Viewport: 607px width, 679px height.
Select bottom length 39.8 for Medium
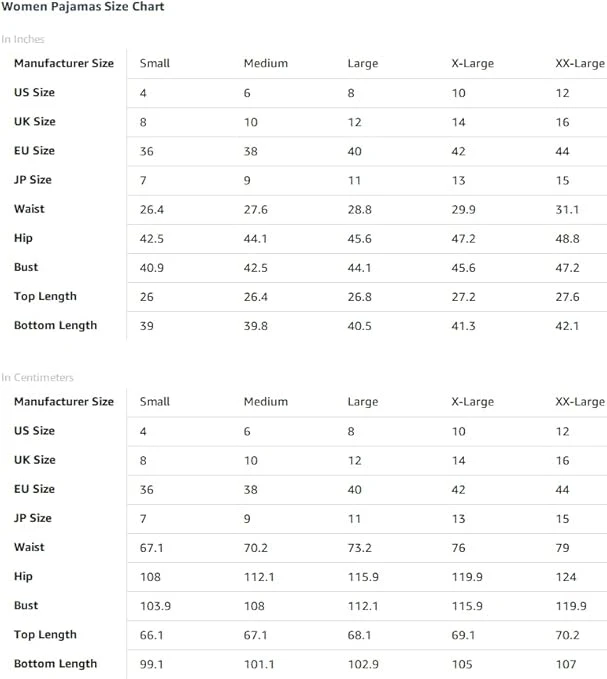click(x=256, y=325)
